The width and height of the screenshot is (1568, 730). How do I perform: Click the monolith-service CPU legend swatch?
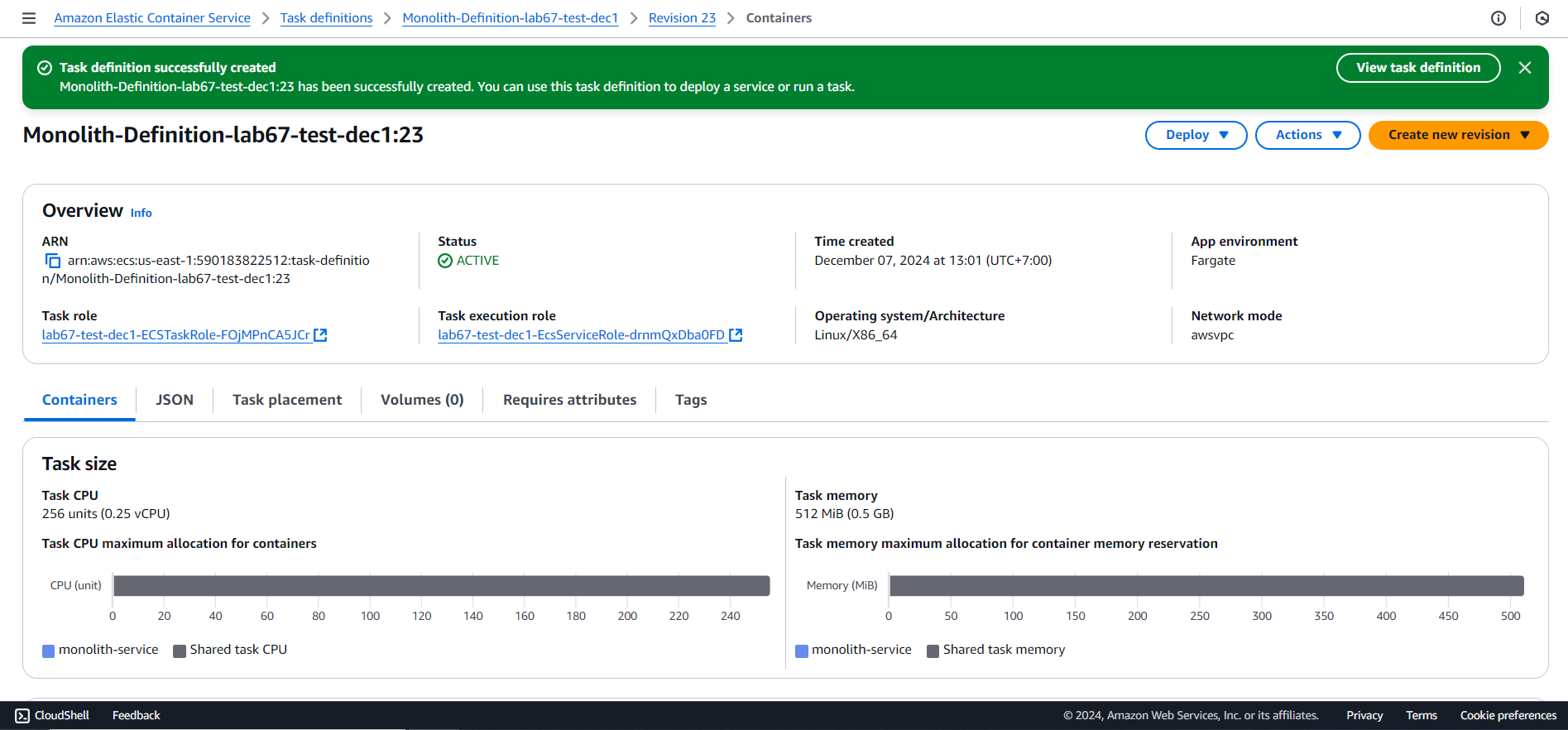coord(48,651)
